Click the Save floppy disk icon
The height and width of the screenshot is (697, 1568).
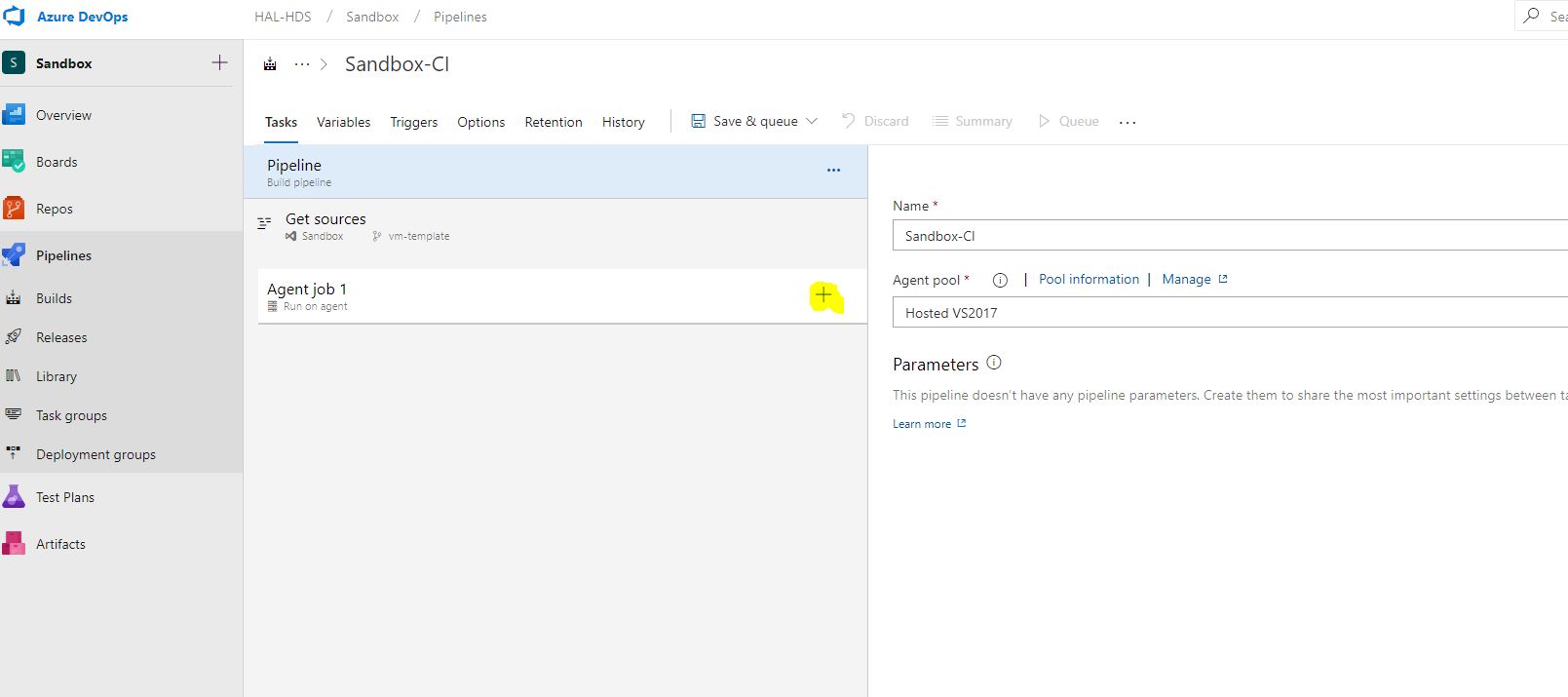point(699,121)
